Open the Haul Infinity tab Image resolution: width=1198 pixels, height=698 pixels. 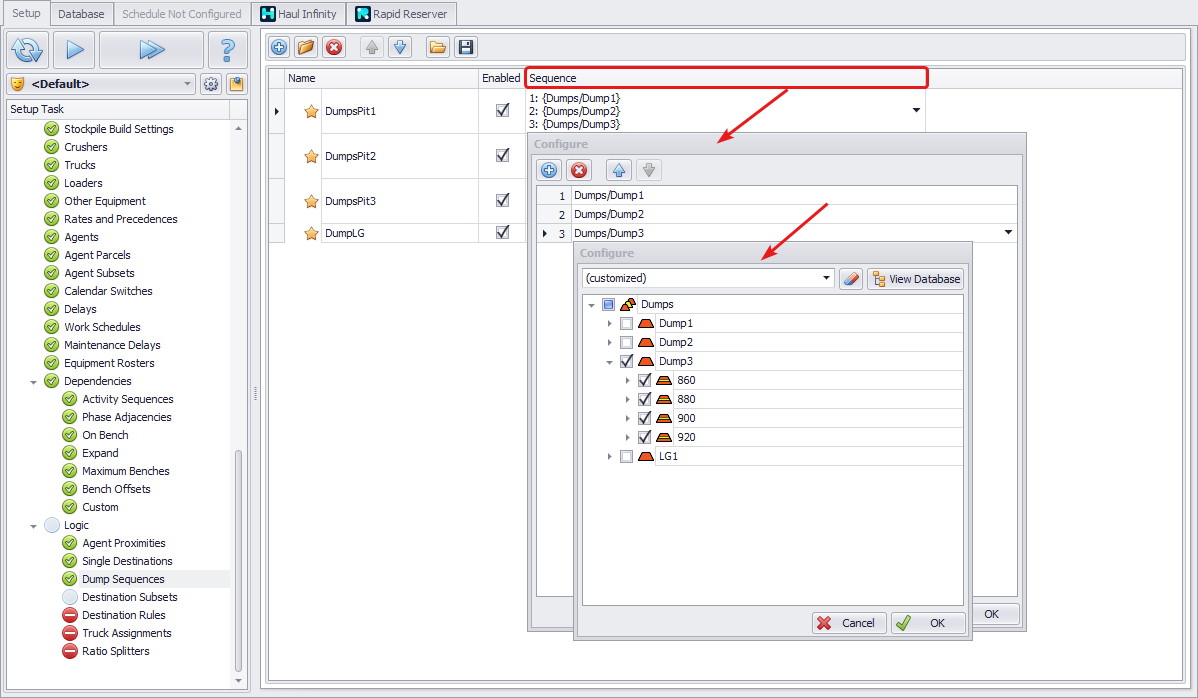[x=299, y=14]
